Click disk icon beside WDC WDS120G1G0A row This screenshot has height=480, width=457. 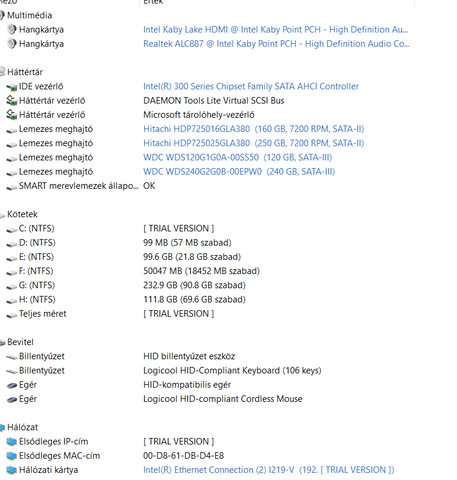pyautogui.click(x=12, y=159)
